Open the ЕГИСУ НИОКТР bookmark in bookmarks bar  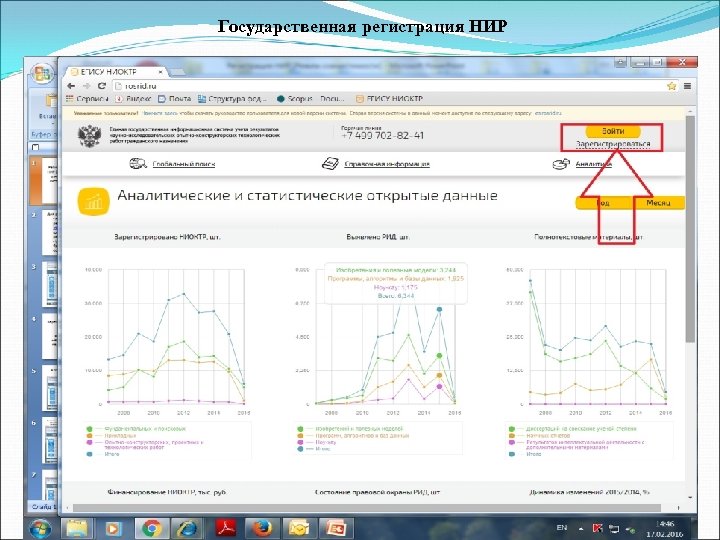coord(389,99)
